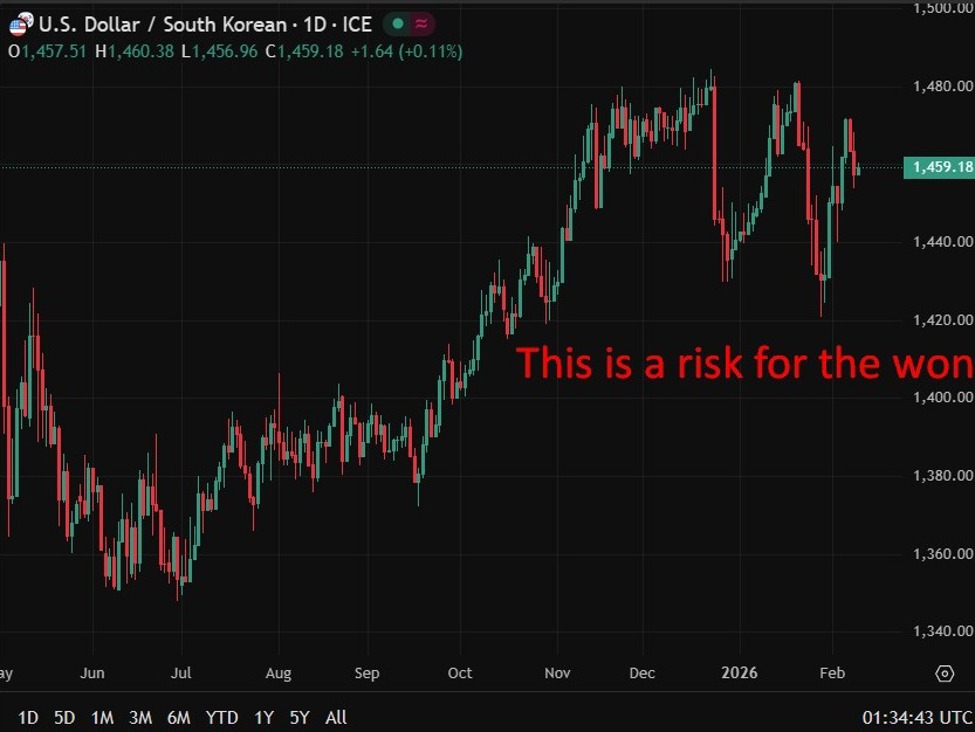Screen dimensions: 975x732
Task: Choose the 6M time range
Action: click(x=179, y=717)
